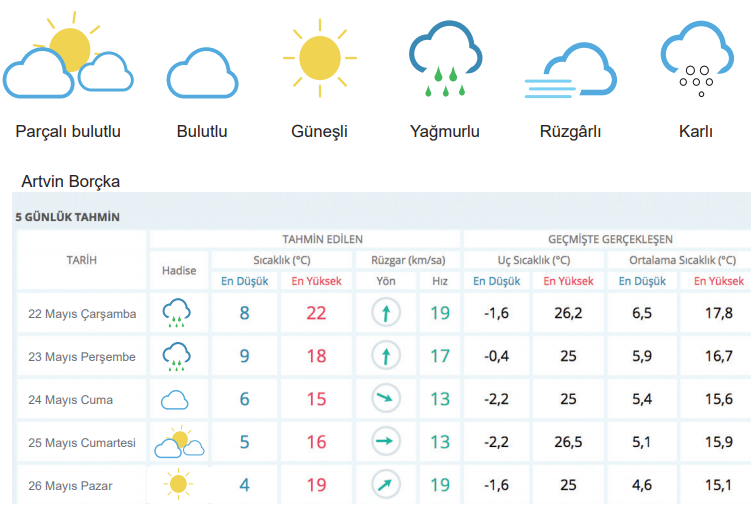
Task: Click the 22 highest temperature on 22 Mayıs
Action: pos(316,314)
